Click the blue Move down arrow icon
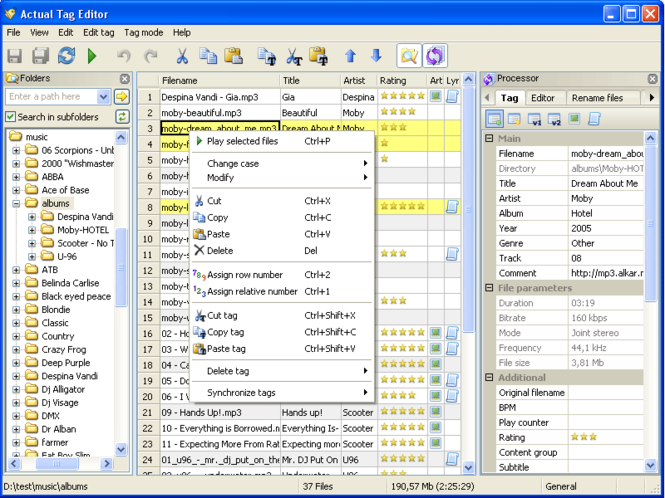Image resolution: width=665 pixels, height=498 pixels. pos(376,56)
